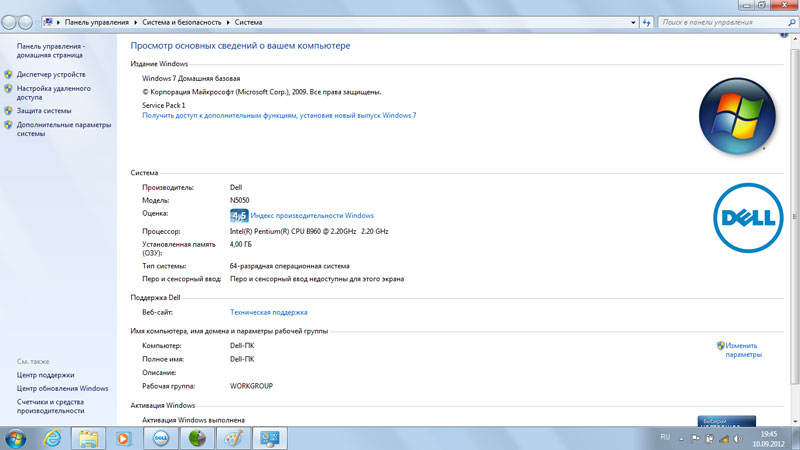
Task: Open Защита системы
Action: (x=44, y=111)
